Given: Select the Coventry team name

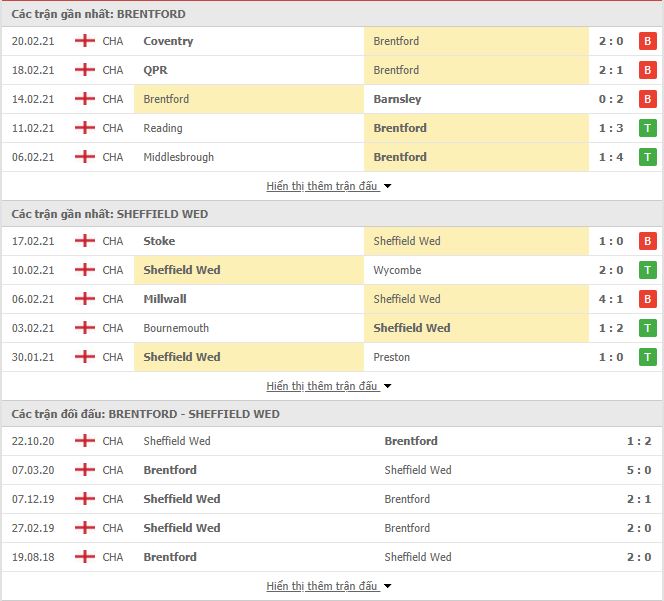Looking at the screenshot, I should [168, 41].
